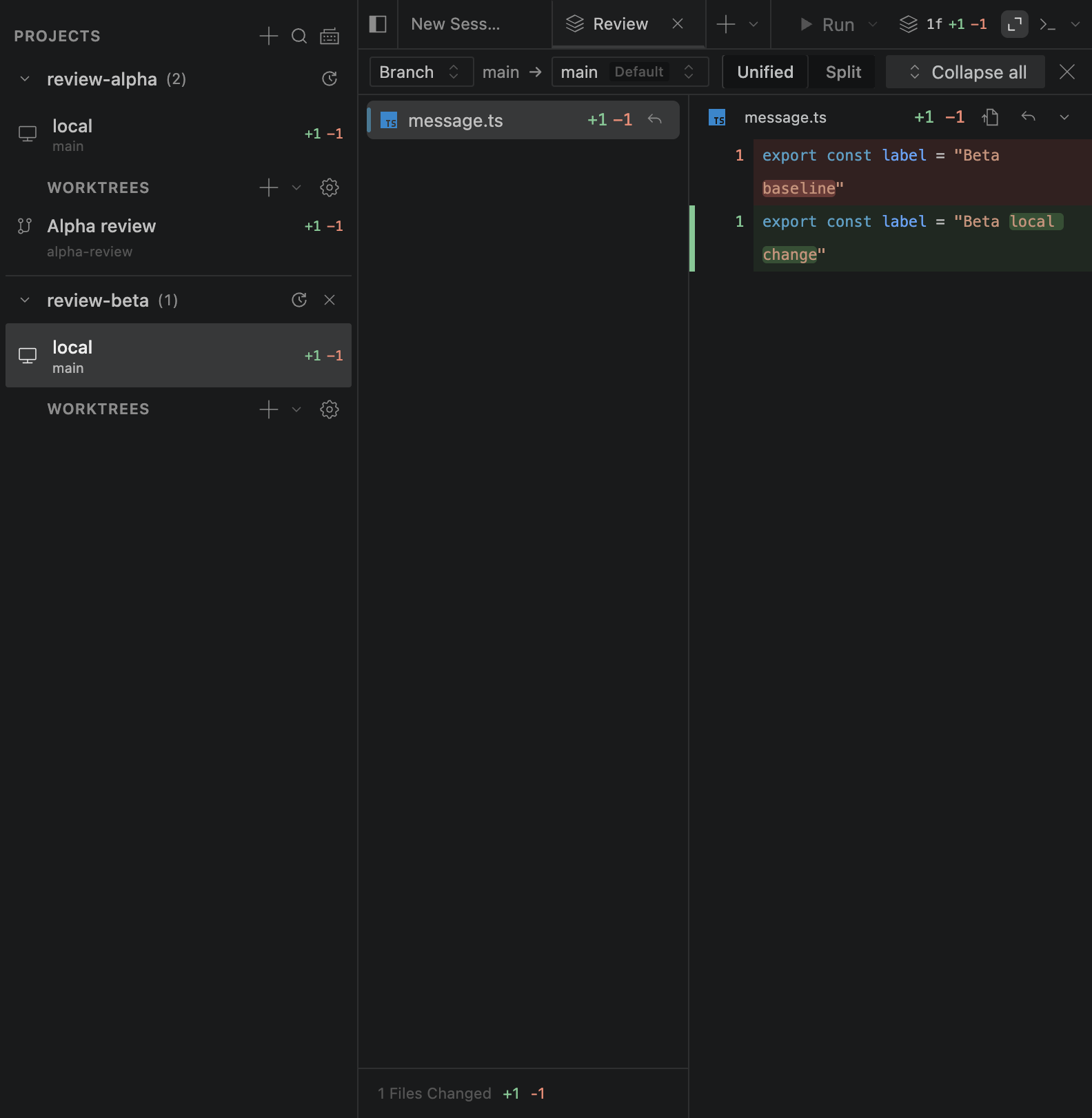This screenshot has height=1118, width=1092.
Task: Toggle the sidebar panel icon
Action: [x=378, y=24]
